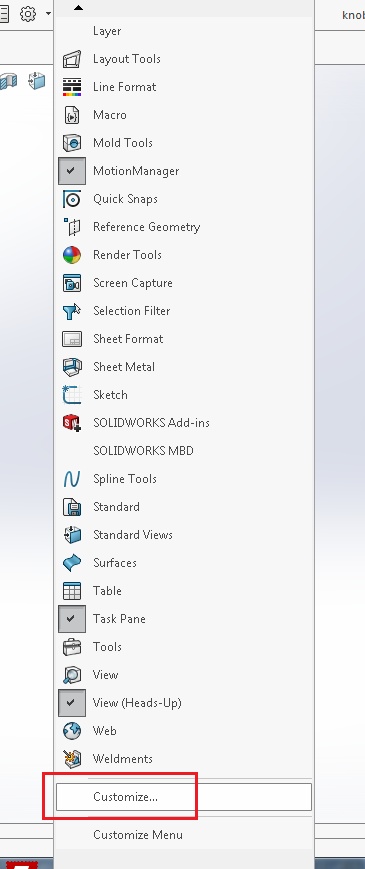Click the Sketch toolbar icon
The width and height of the screenshot is (365, 869).
tap(72, 395)
